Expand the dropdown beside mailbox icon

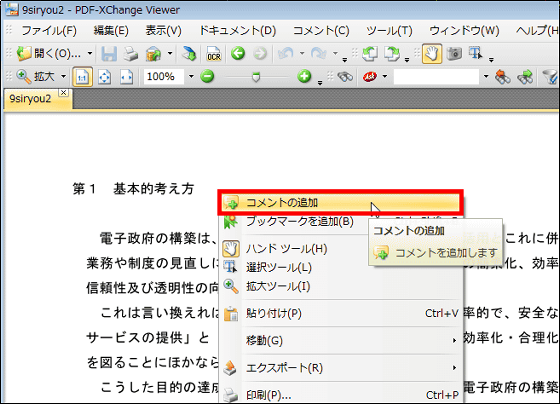click(170, 54)
